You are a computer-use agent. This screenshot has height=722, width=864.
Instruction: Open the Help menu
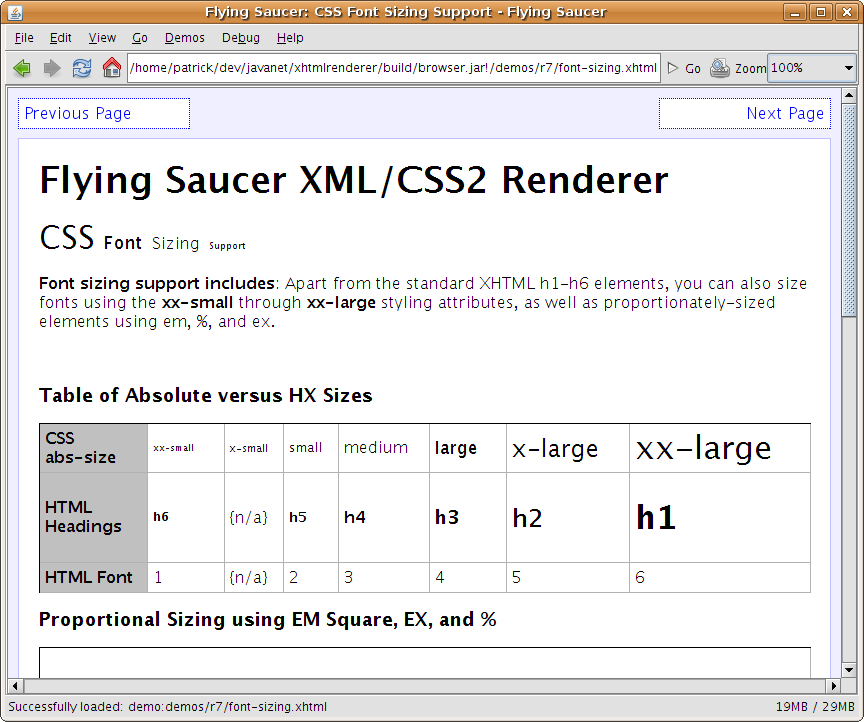(290, 38)
